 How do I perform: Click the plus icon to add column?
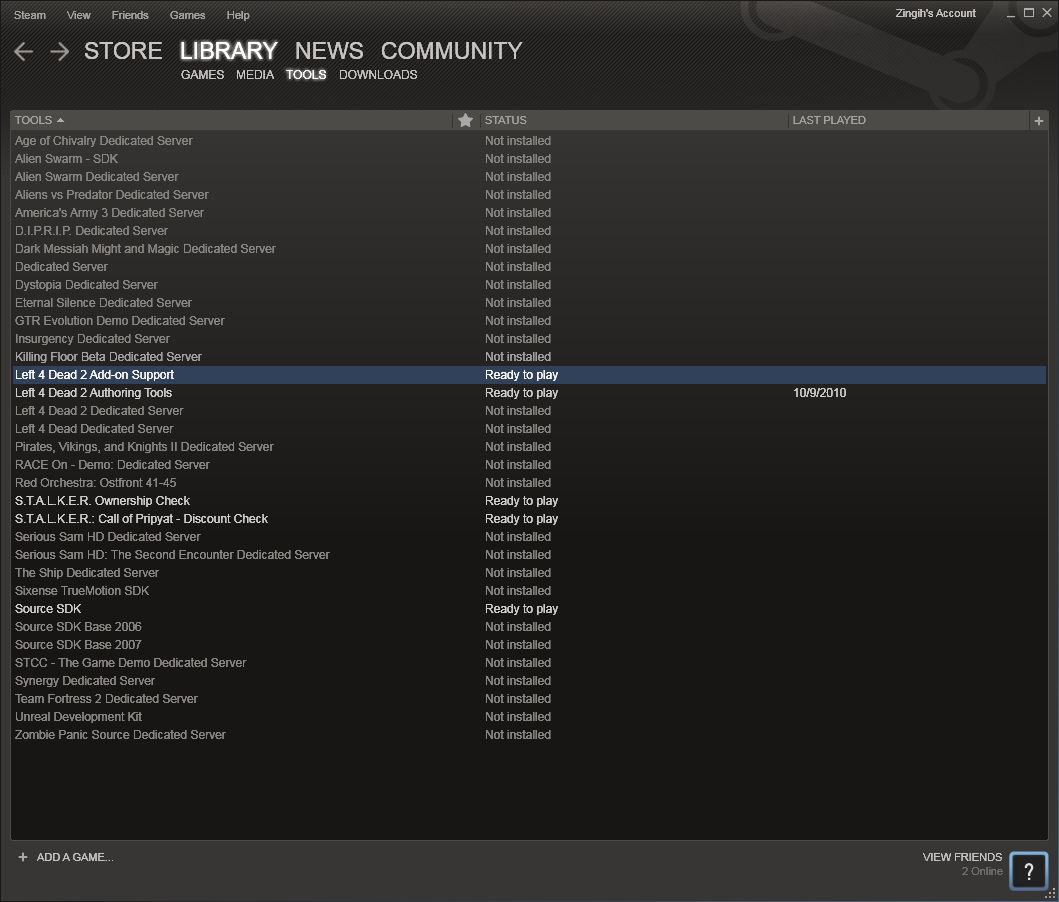coord(1039,120)
